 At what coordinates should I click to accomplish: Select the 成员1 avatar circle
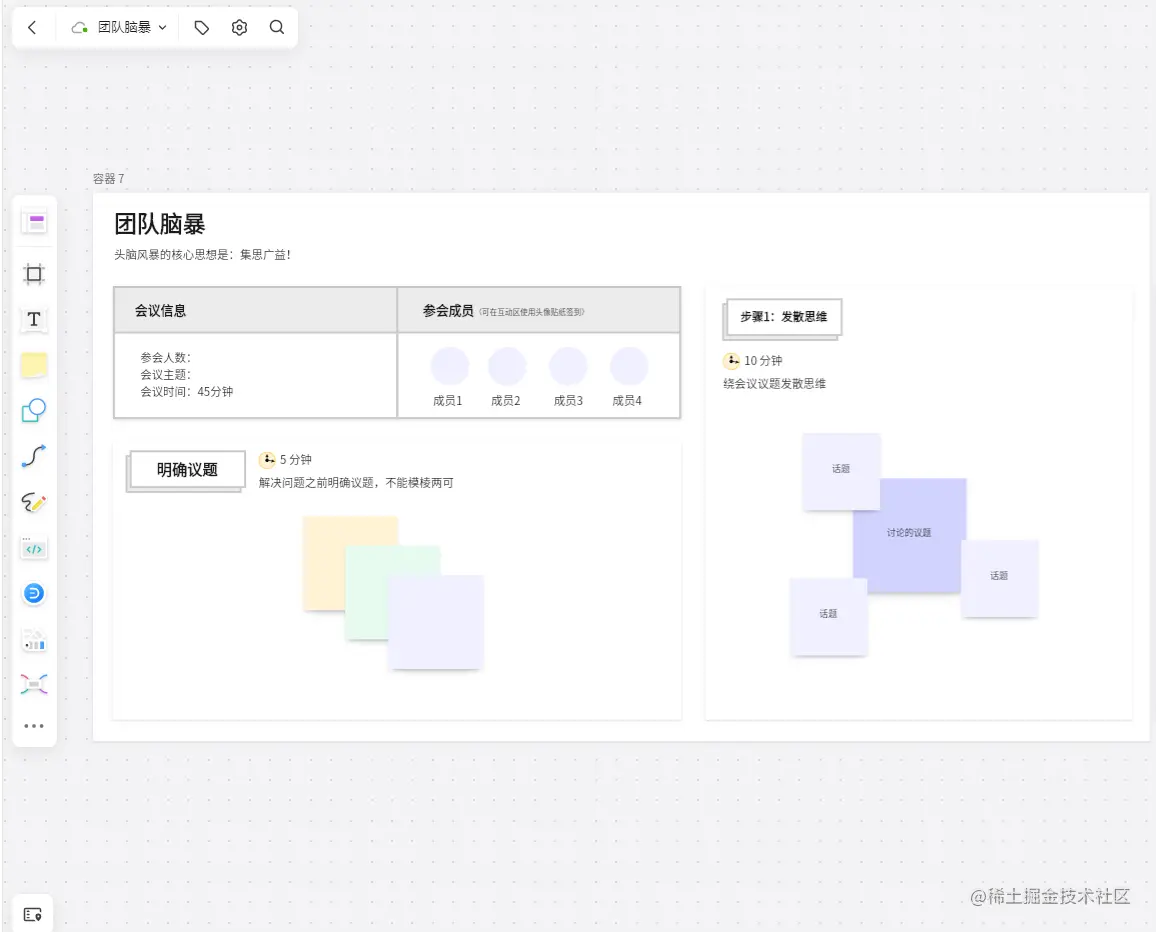click(449, 365)
